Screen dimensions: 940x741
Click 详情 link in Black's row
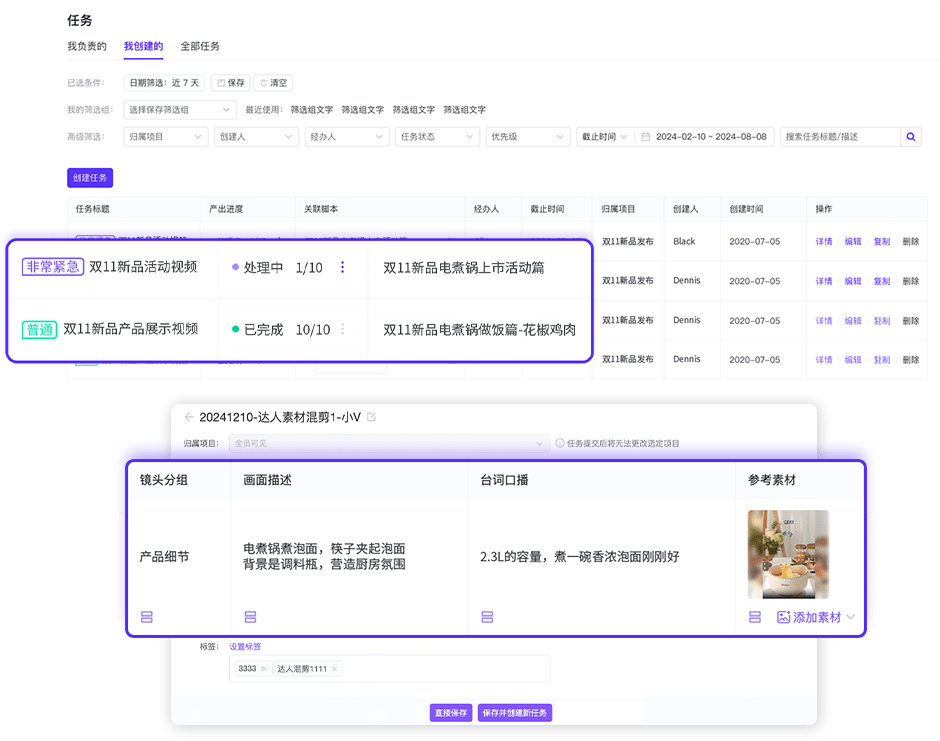tap(823, 241)
